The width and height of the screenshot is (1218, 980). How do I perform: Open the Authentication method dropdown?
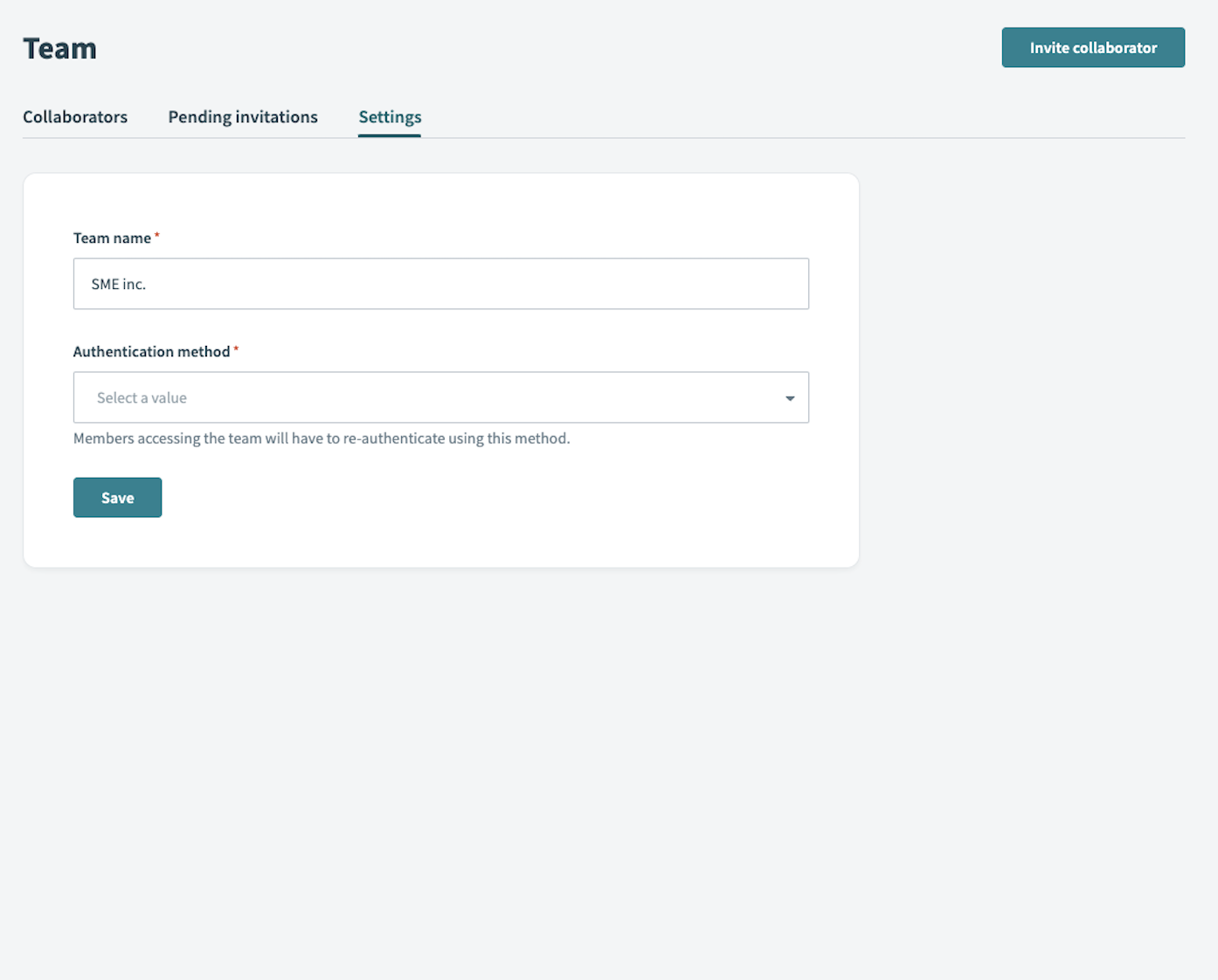tap(440, 397)
